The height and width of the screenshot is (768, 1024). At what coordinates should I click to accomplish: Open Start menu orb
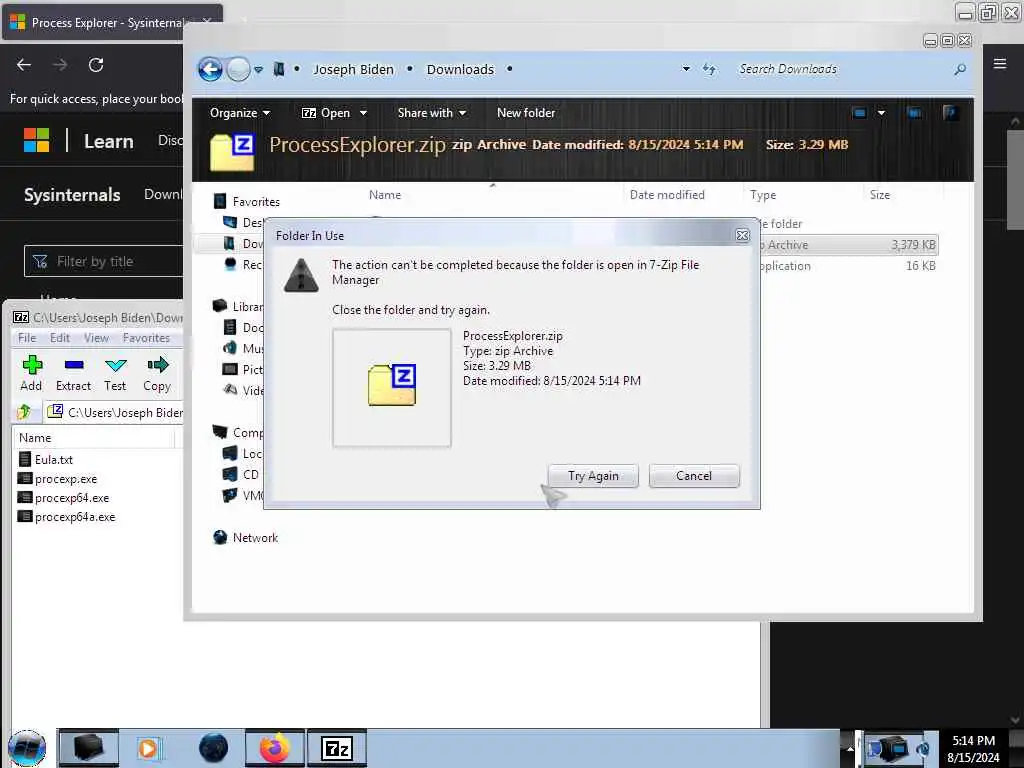pyautogui.click(x=27, y=748)
